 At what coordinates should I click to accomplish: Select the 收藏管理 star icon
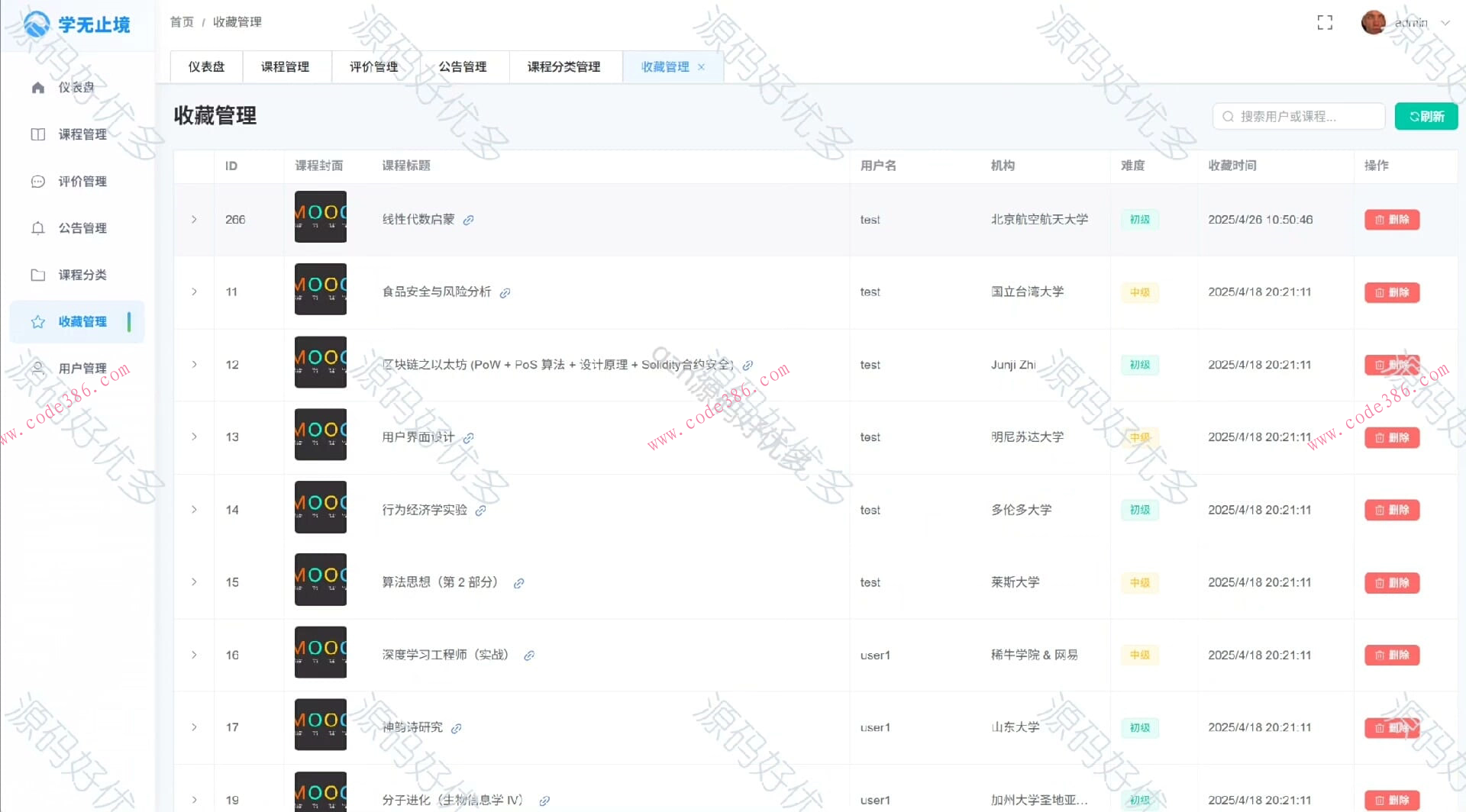click(38, 321)
